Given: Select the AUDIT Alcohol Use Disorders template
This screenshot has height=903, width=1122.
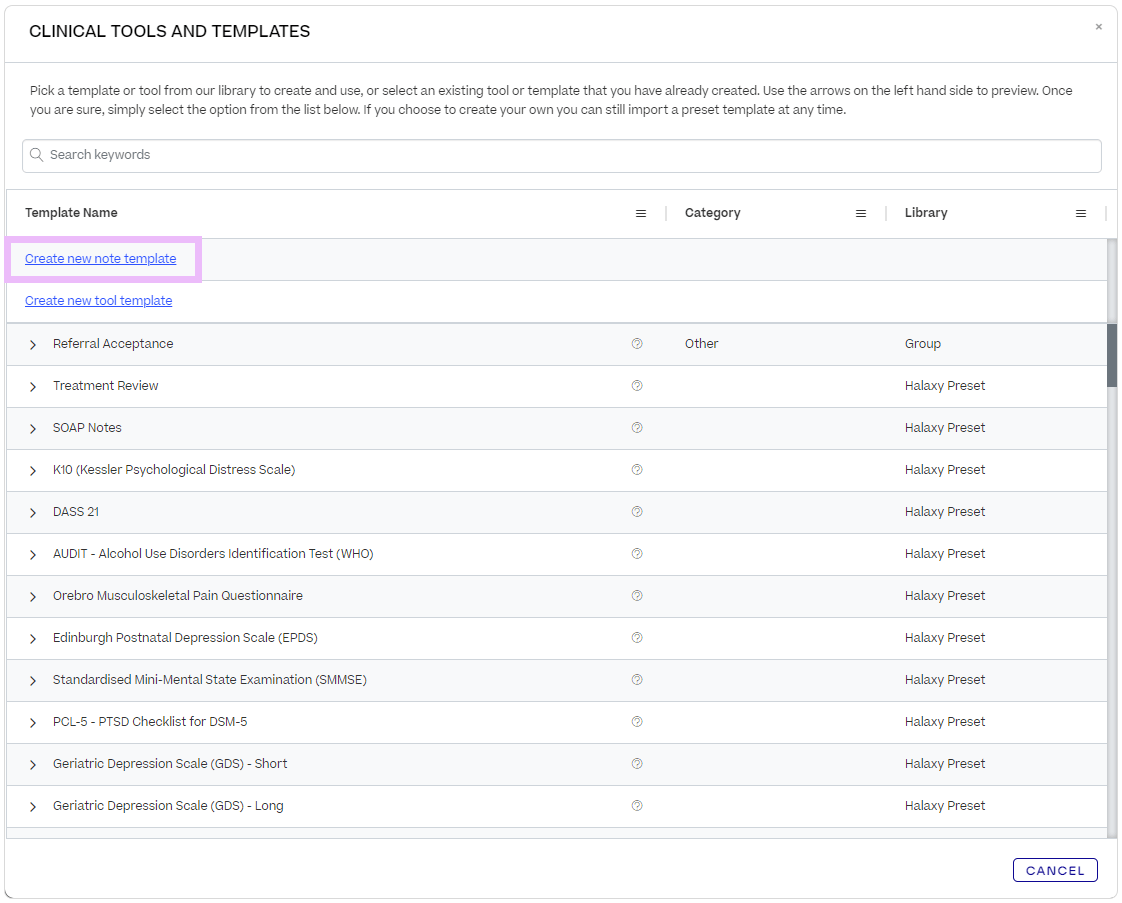Looking at the screenshot, I should [213, 554].
